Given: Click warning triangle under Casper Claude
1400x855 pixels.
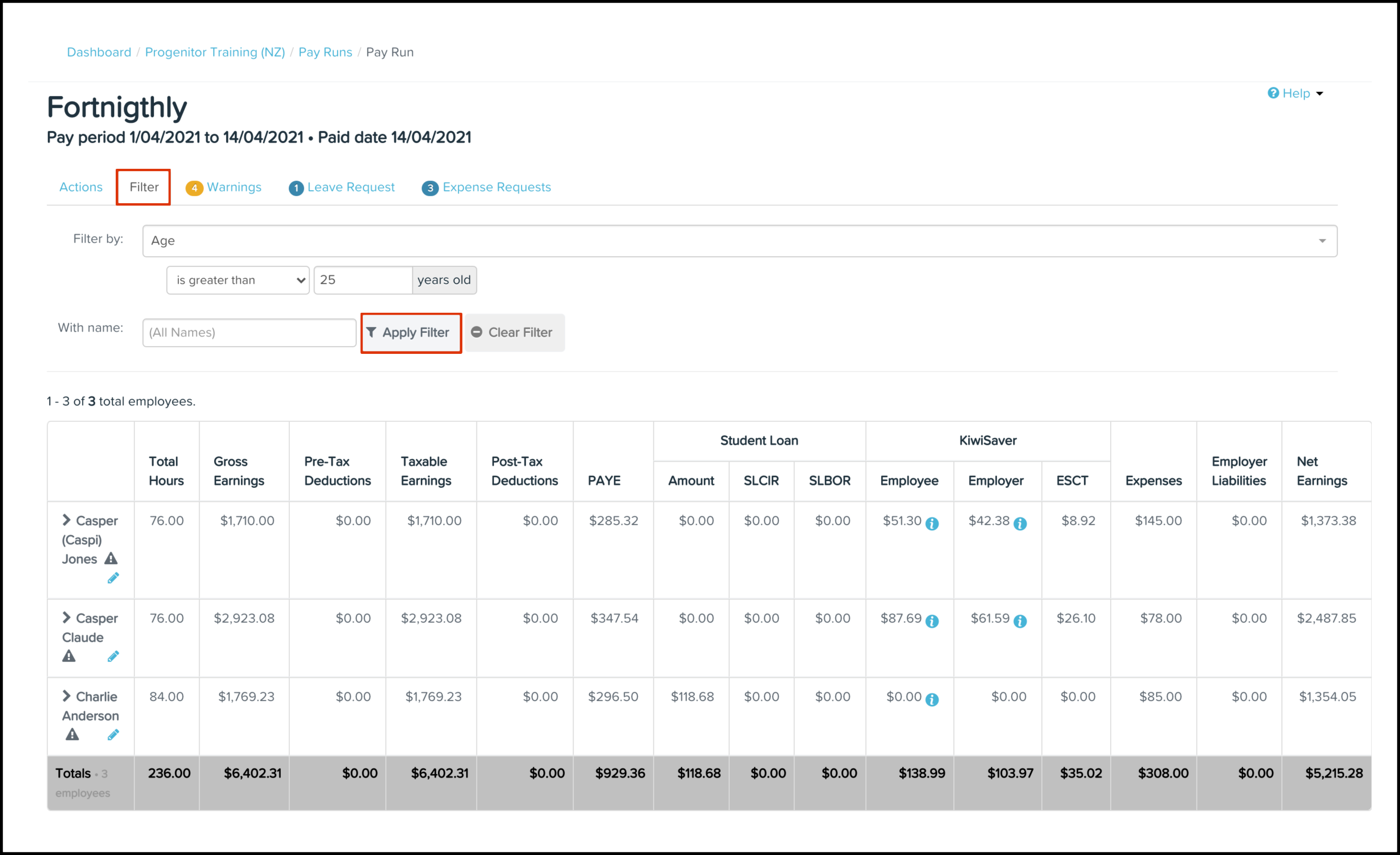Looking at the screenshot, I should [69, 657].
